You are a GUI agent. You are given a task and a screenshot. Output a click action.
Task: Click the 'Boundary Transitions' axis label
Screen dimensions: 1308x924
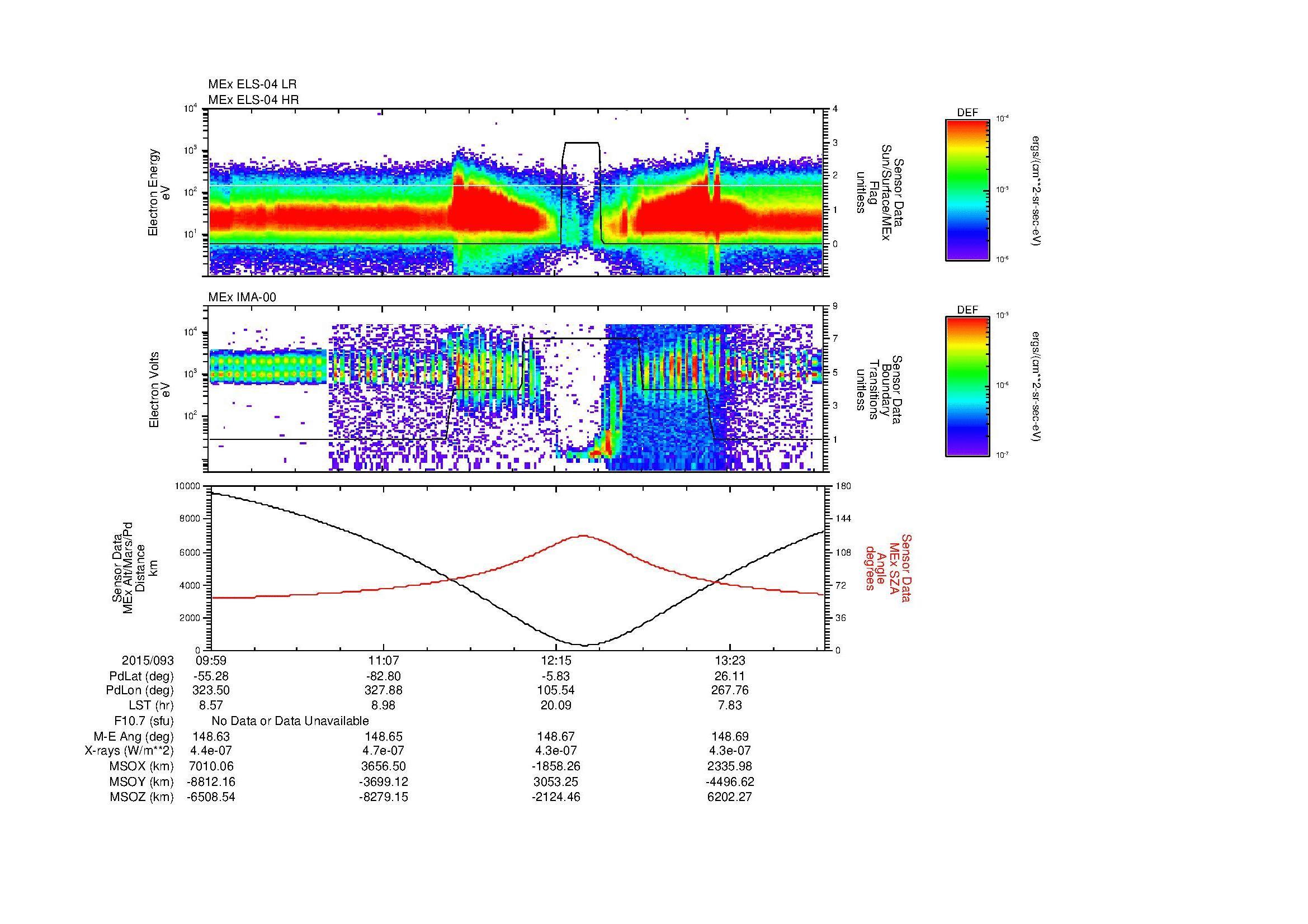click(879, 390)
